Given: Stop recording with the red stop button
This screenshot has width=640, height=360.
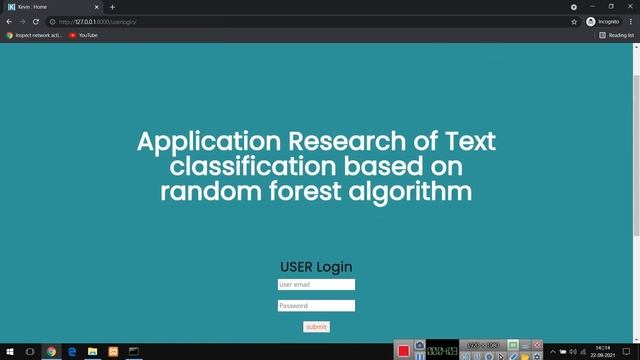Looking at the screenshot, I should 403,351.
